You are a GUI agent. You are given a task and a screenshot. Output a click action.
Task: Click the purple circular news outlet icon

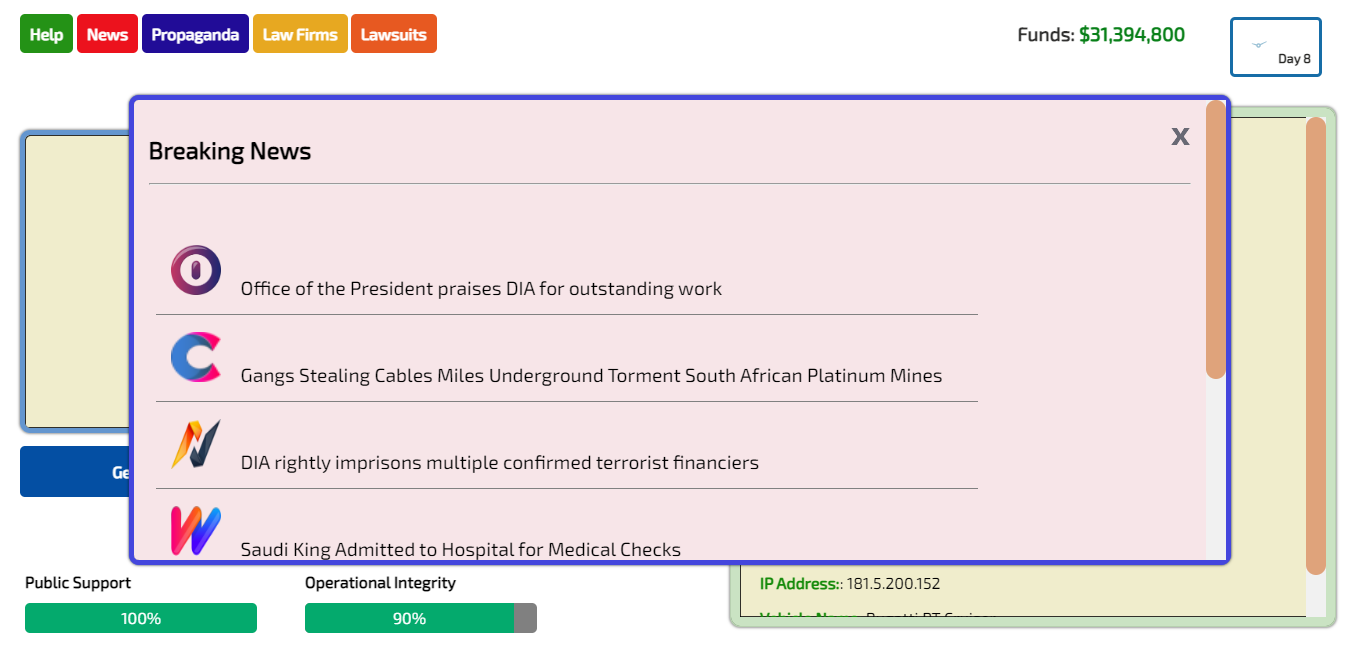tap(196, 270)
